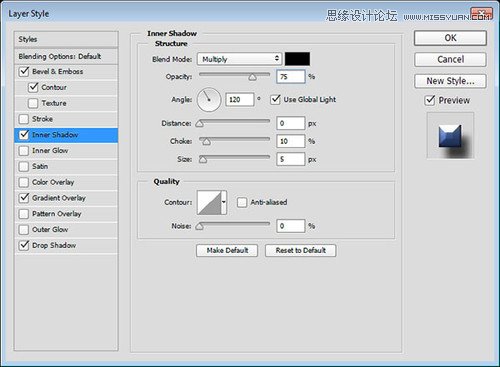Enable the Pattern Overlay checkbox
This screenshot has height=367, width=500.
24,214
